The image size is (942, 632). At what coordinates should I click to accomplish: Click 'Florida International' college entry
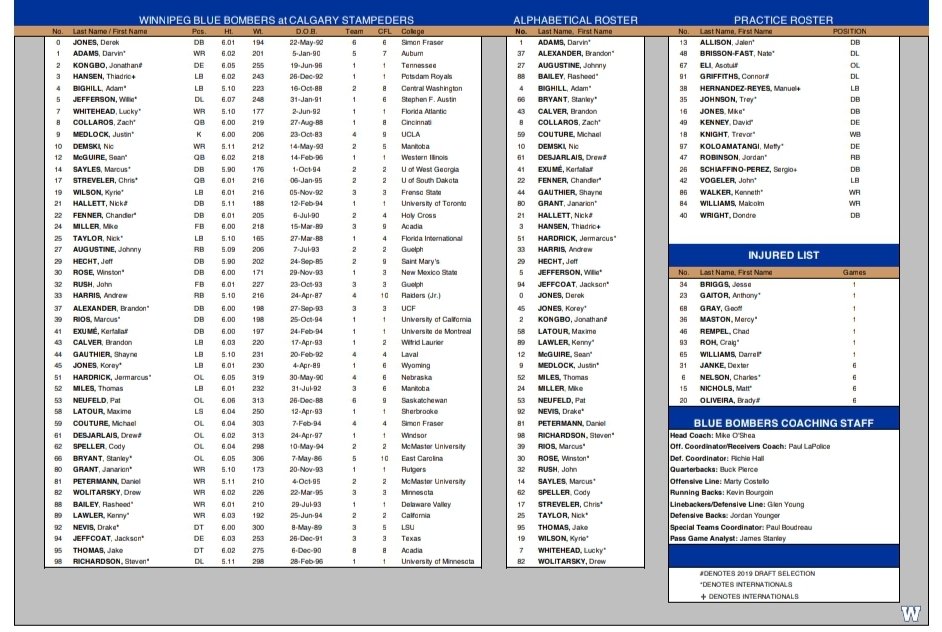pyautogui.click(x=432, y=239)
